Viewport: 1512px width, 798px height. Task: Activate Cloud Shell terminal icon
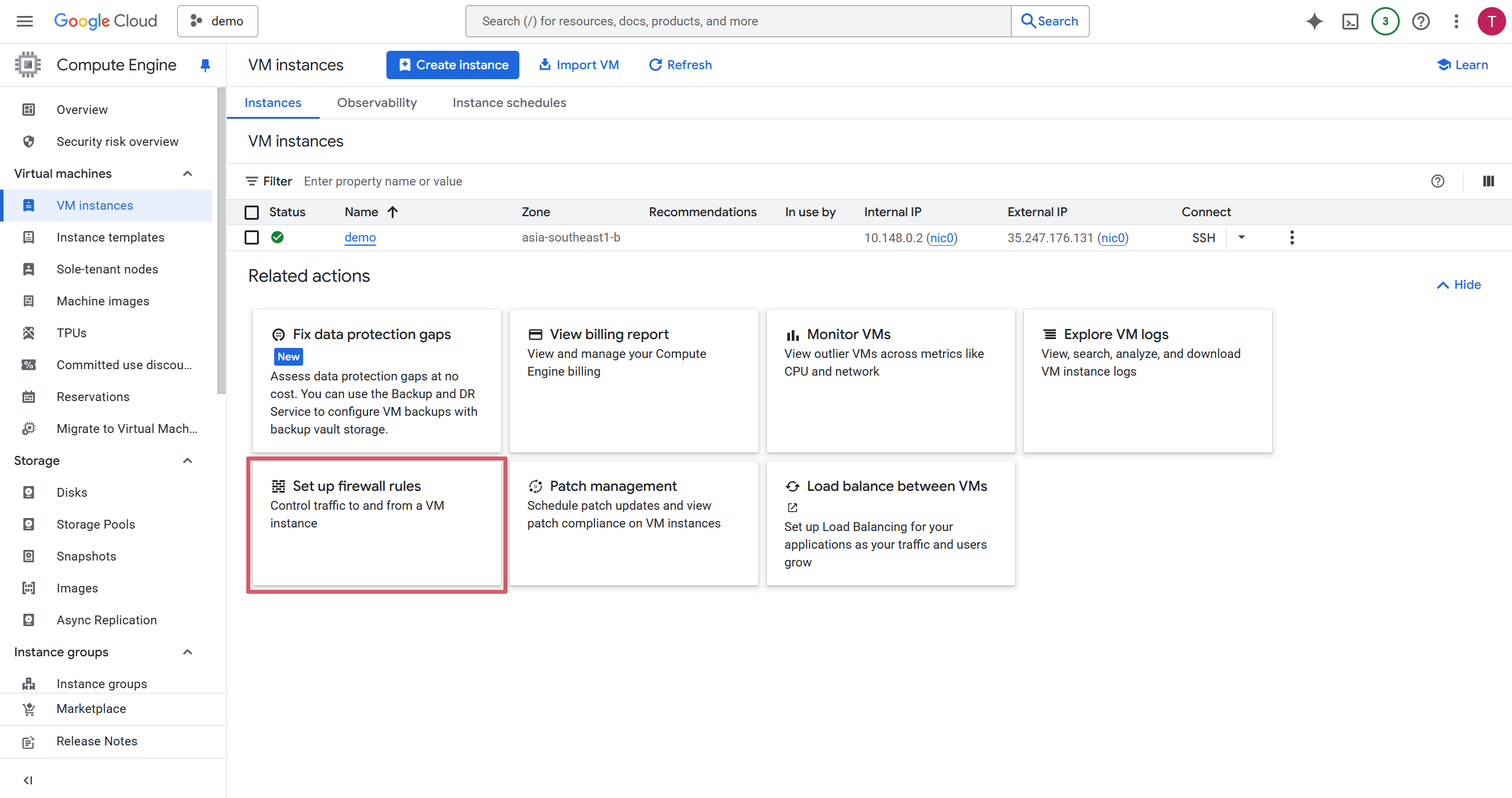(1350, 21)
